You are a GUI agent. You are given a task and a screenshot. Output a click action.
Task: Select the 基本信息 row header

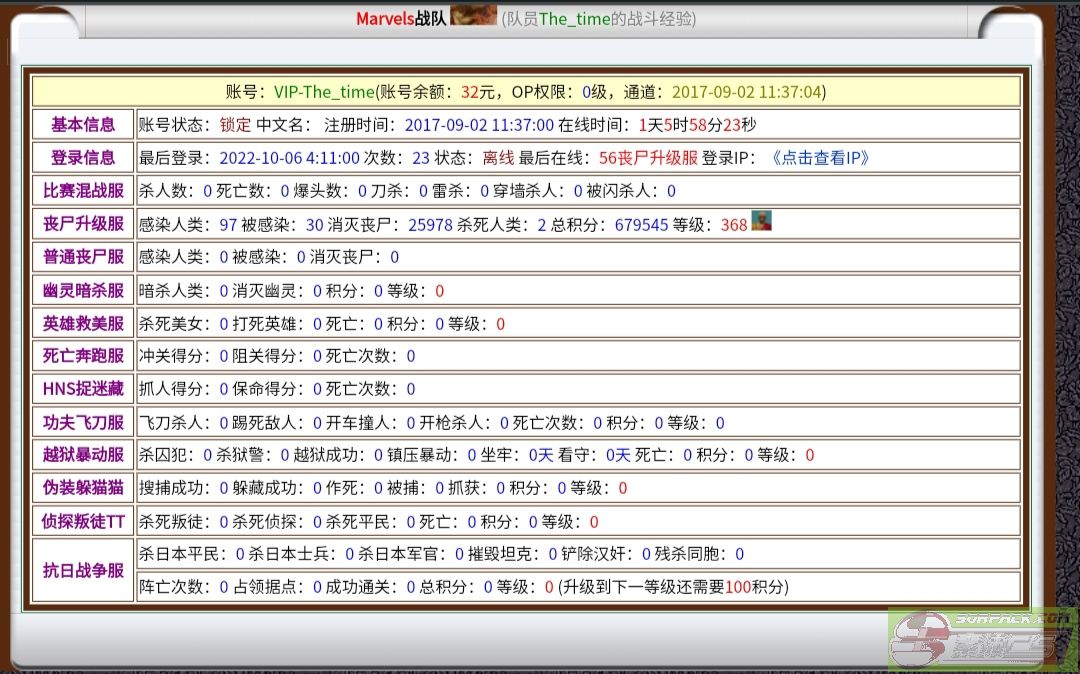point(83,125)
